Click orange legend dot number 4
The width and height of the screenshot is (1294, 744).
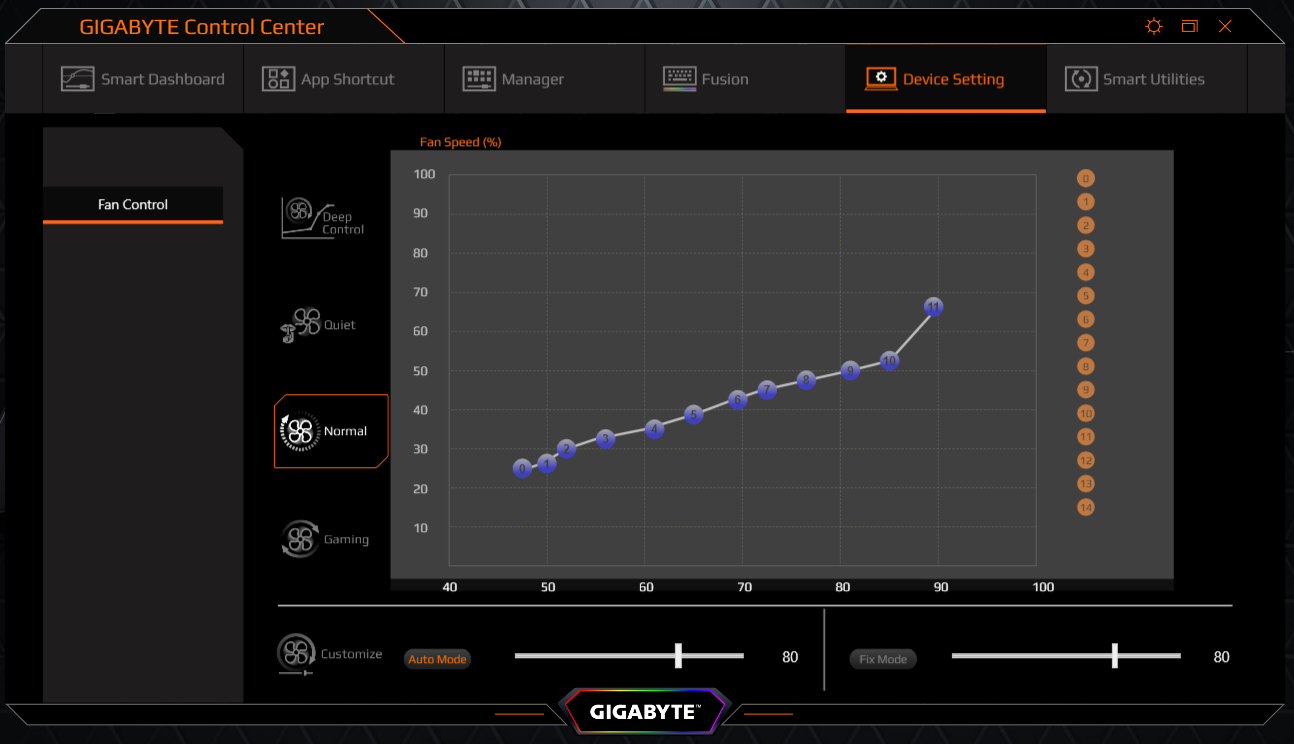click(1086, 273)
